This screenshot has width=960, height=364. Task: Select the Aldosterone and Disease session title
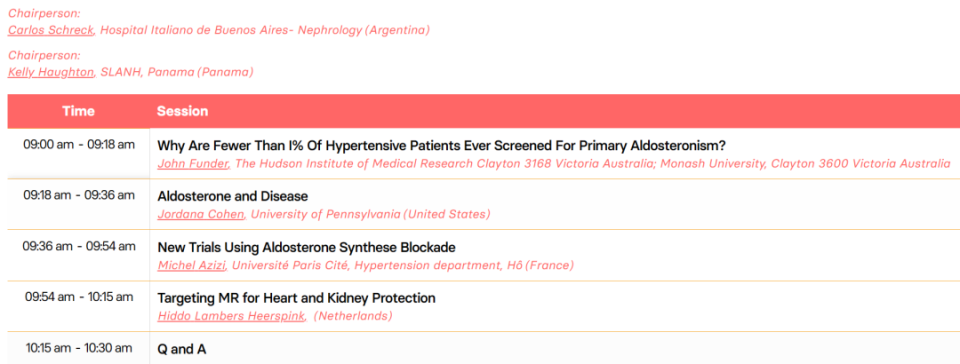click(233, 196)
